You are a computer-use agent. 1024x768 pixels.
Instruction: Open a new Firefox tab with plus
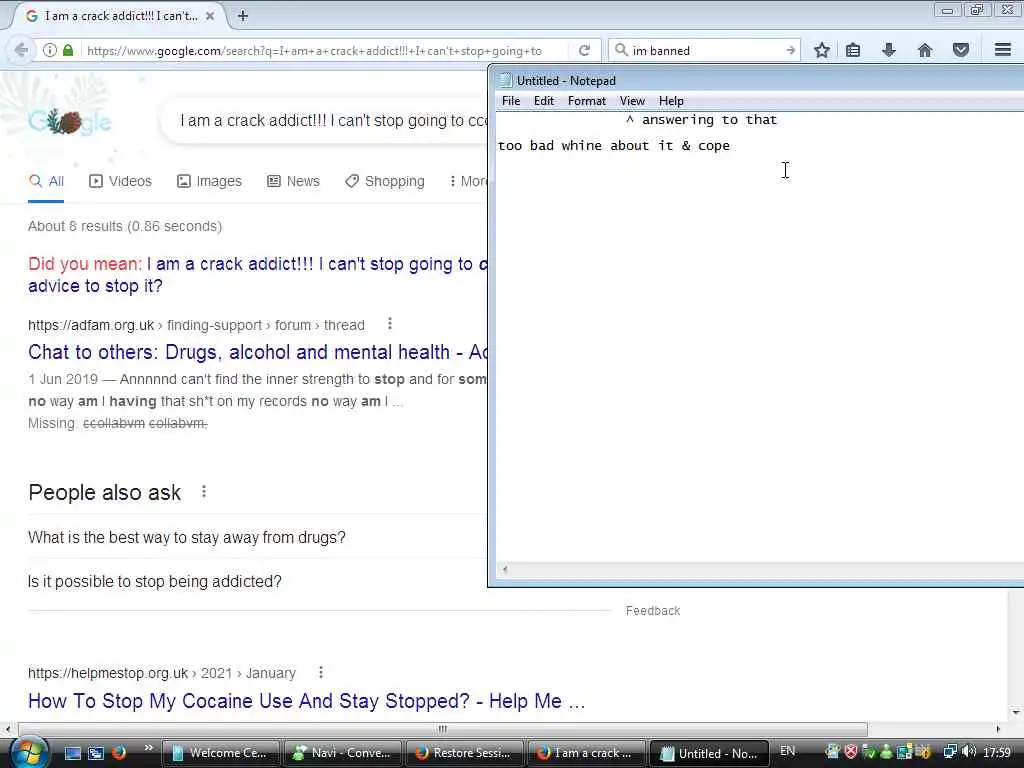243,16
